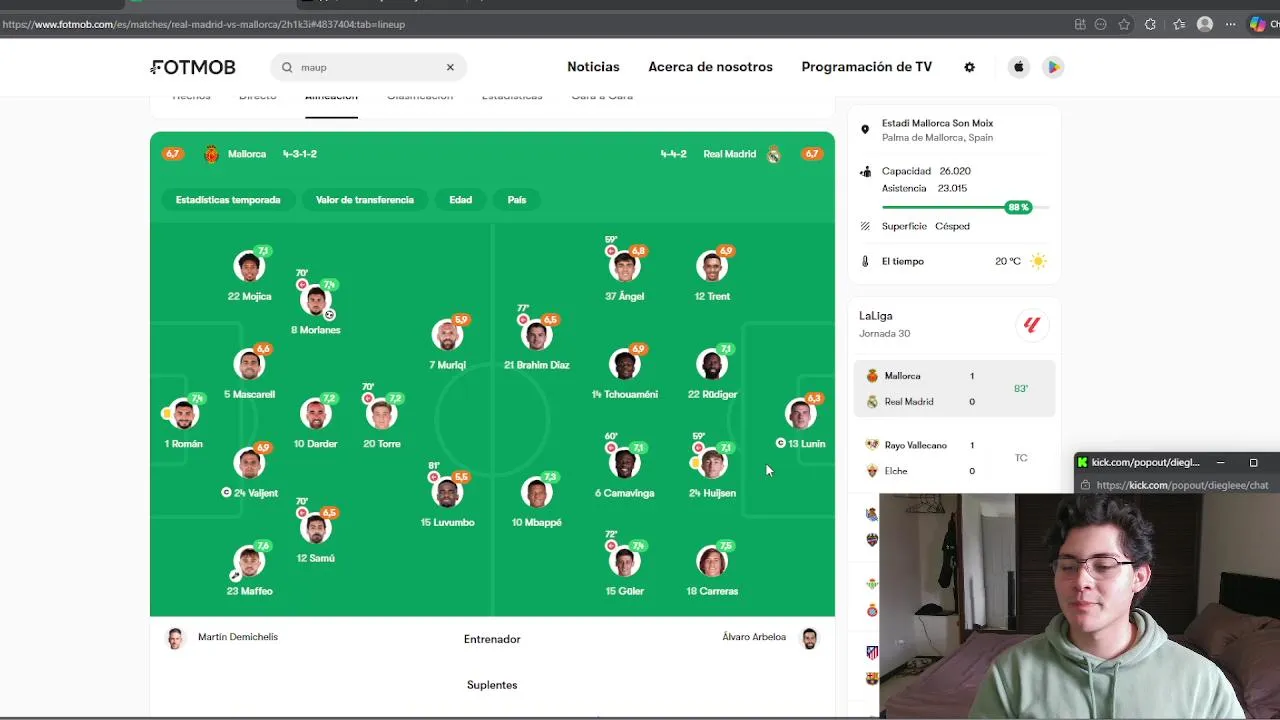Click the attendance 88% progress bar

(965, 207)
